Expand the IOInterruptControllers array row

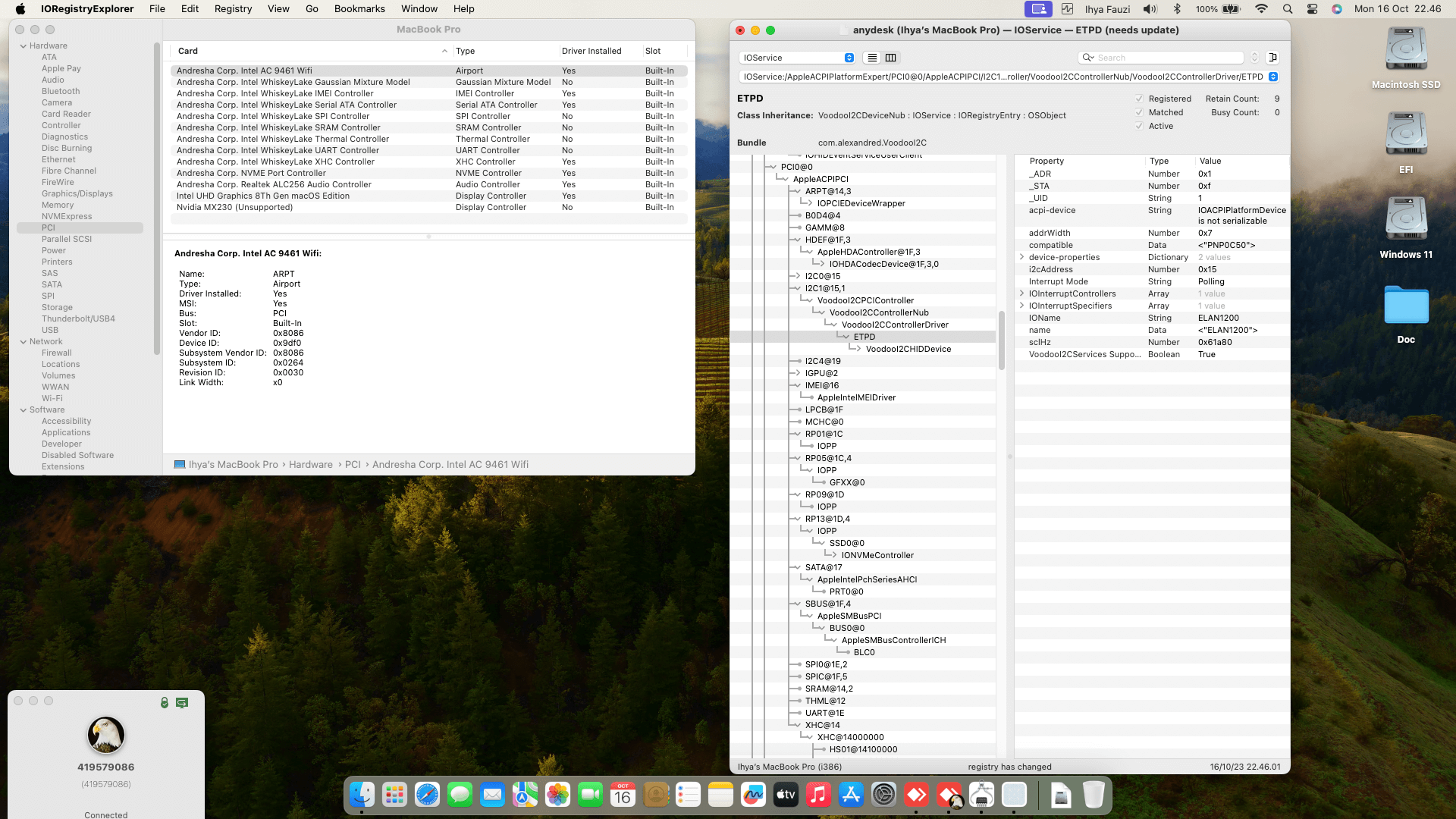point(1021,293)
